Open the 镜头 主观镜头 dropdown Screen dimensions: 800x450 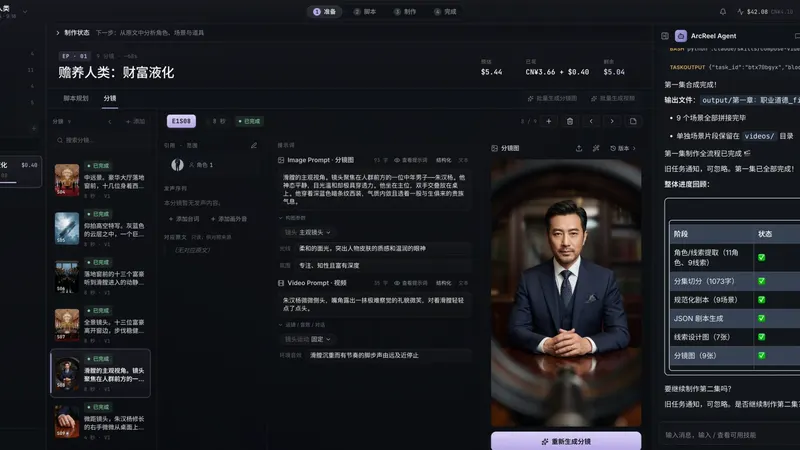[308, 232]
